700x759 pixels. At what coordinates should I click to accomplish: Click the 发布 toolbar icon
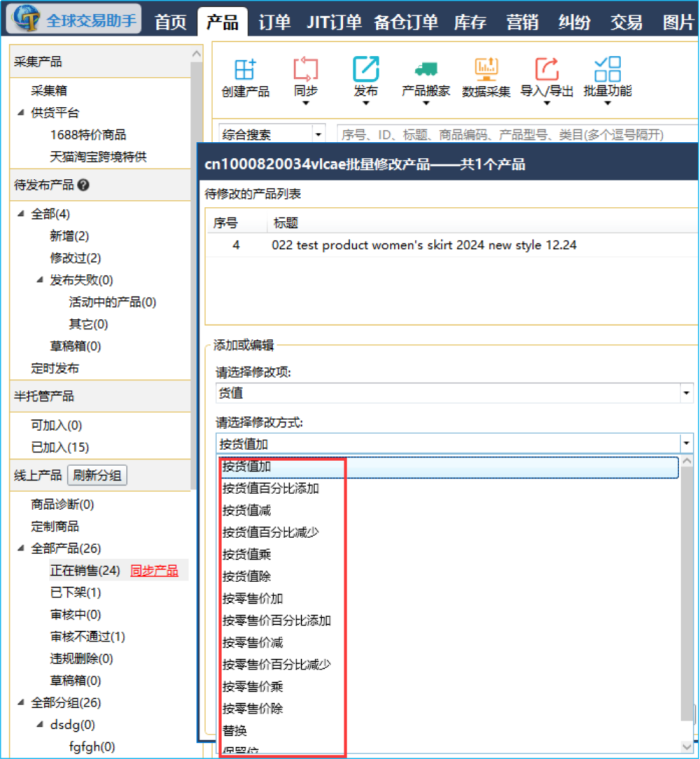pyautogui.click(x=365, y=69)
